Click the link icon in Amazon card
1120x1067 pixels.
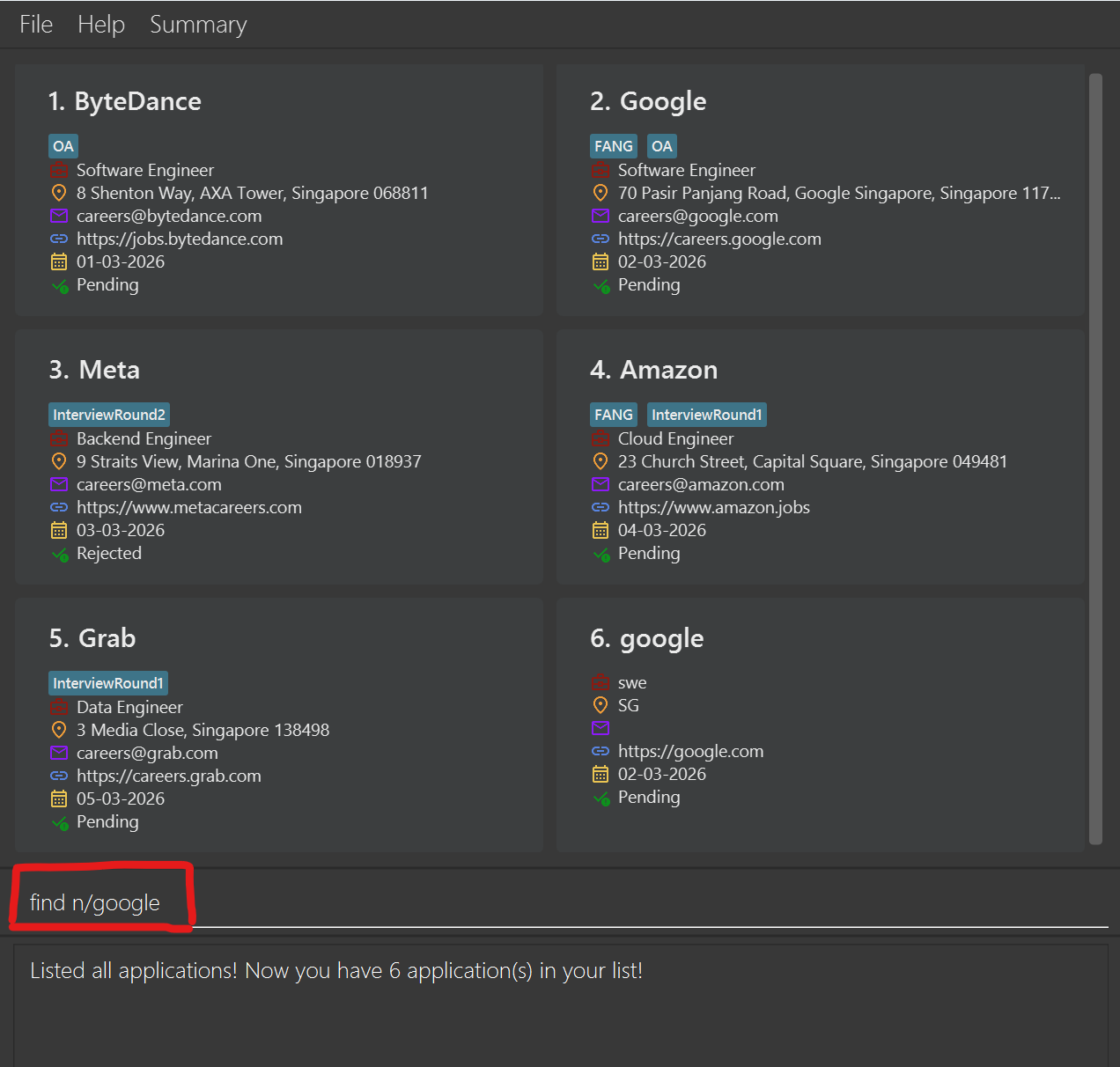click(601, 507)
